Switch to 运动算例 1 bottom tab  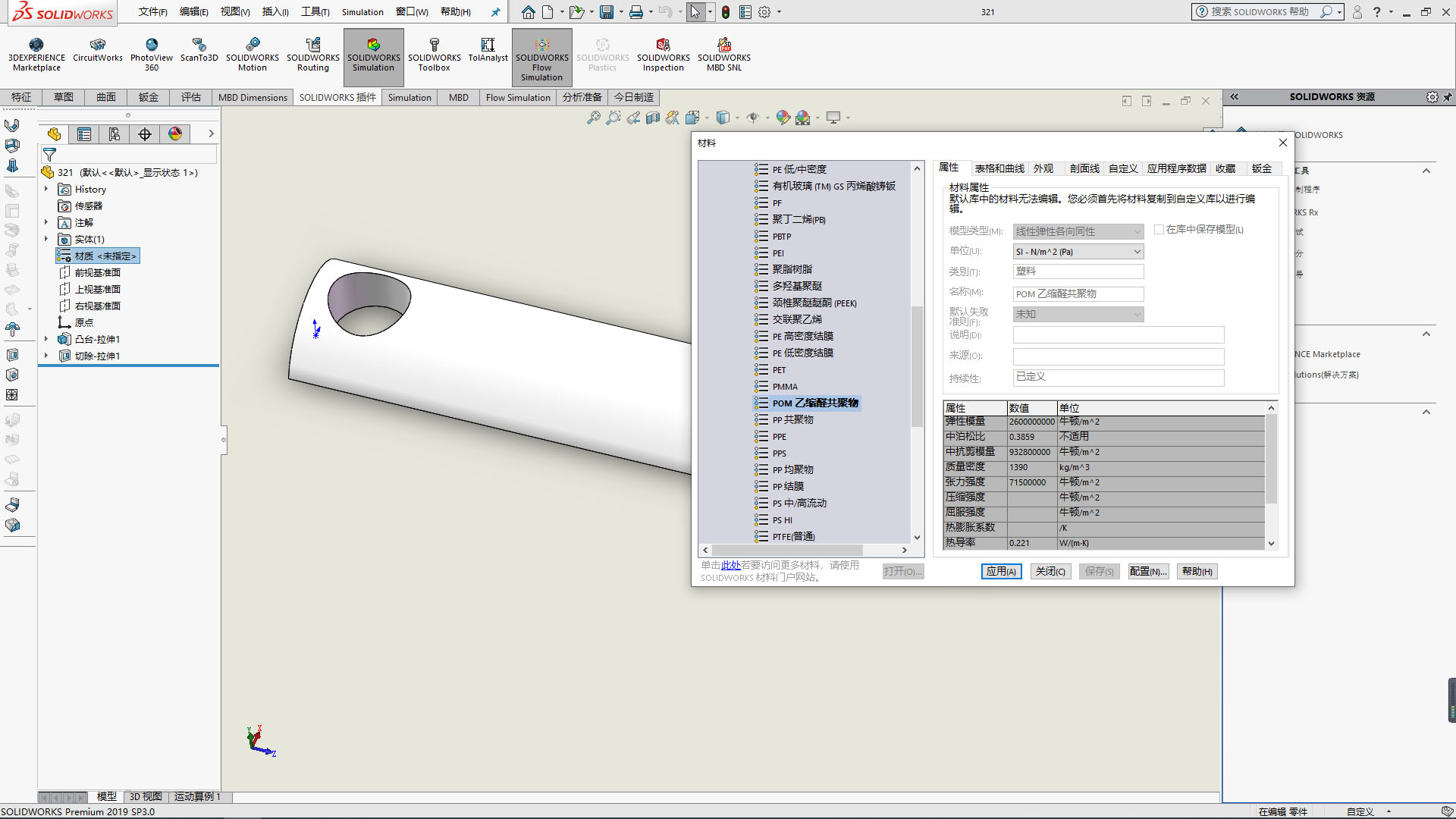tap(197, 796)
